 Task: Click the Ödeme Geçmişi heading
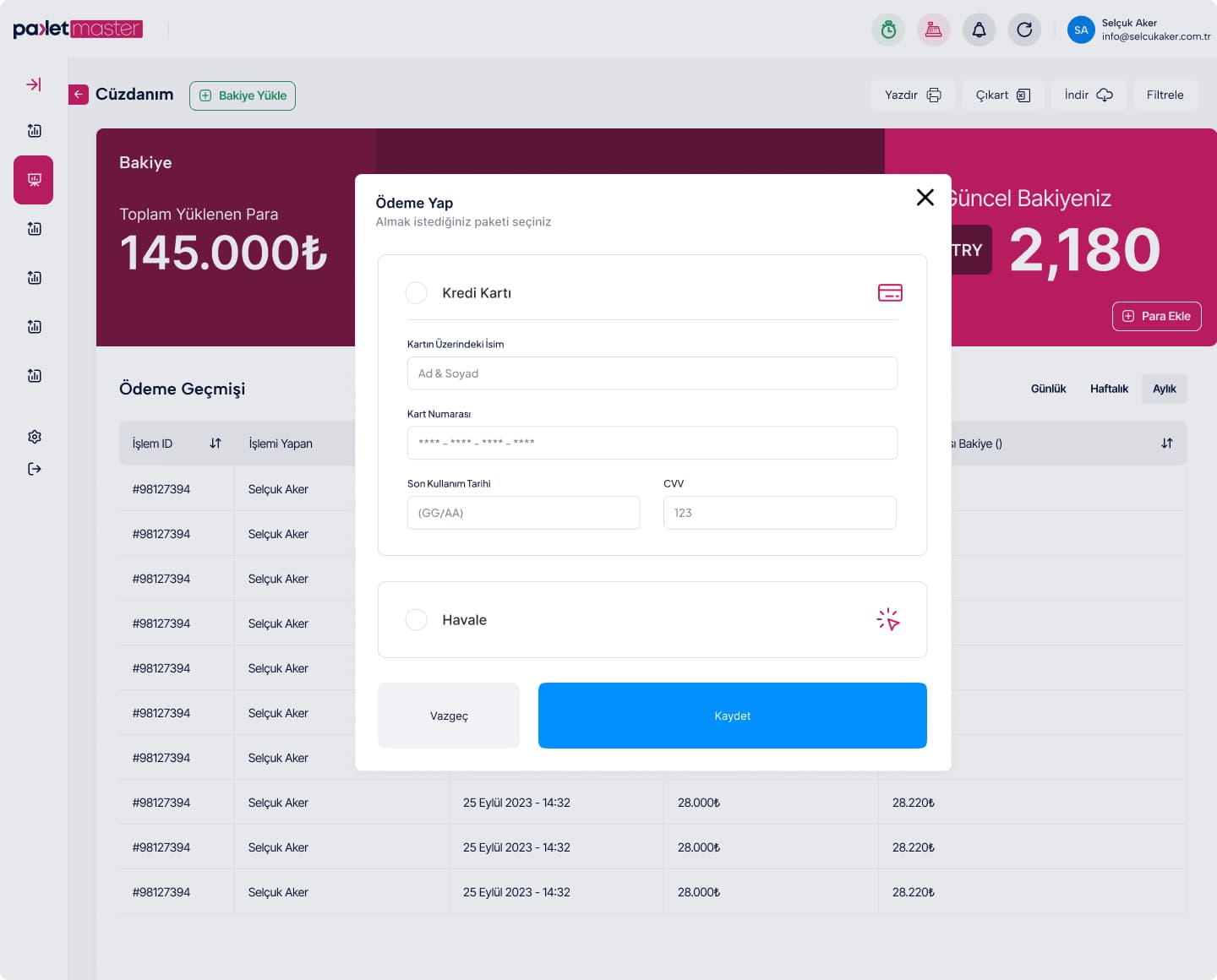click(x=183, y=389)
